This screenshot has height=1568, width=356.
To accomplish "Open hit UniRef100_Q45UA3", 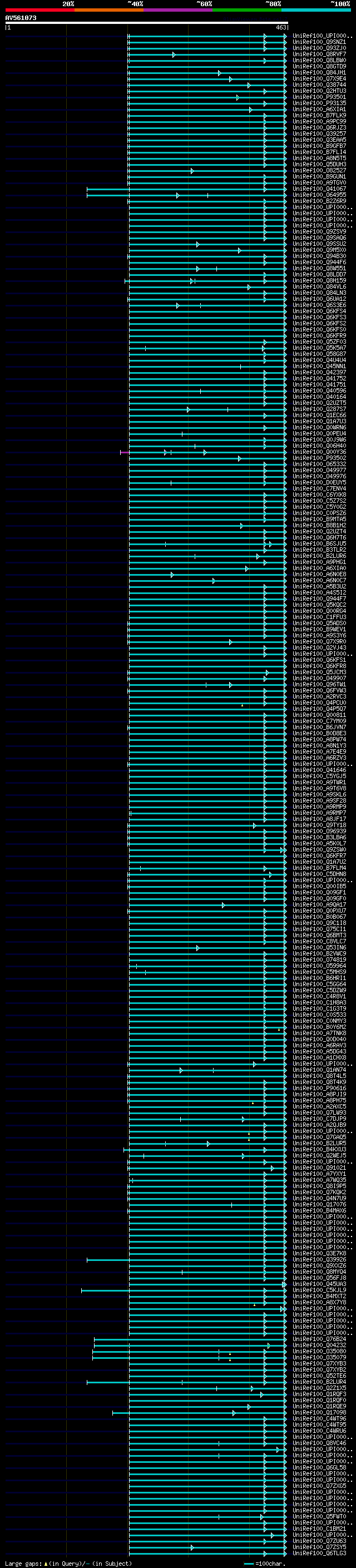I will coord(319,1284).
